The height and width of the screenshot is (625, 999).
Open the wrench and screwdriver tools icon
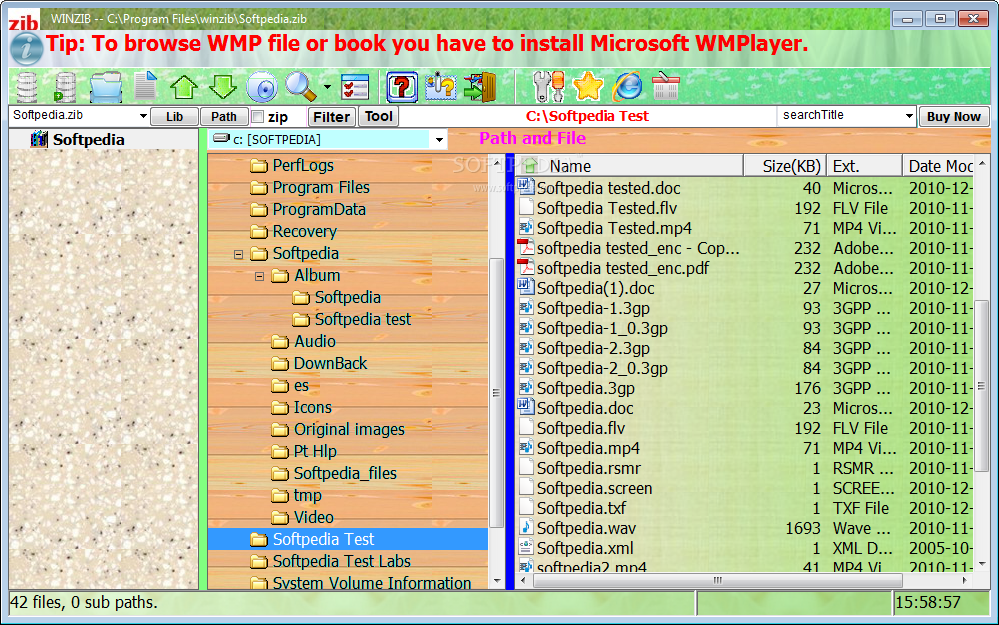tap(549, 87)
